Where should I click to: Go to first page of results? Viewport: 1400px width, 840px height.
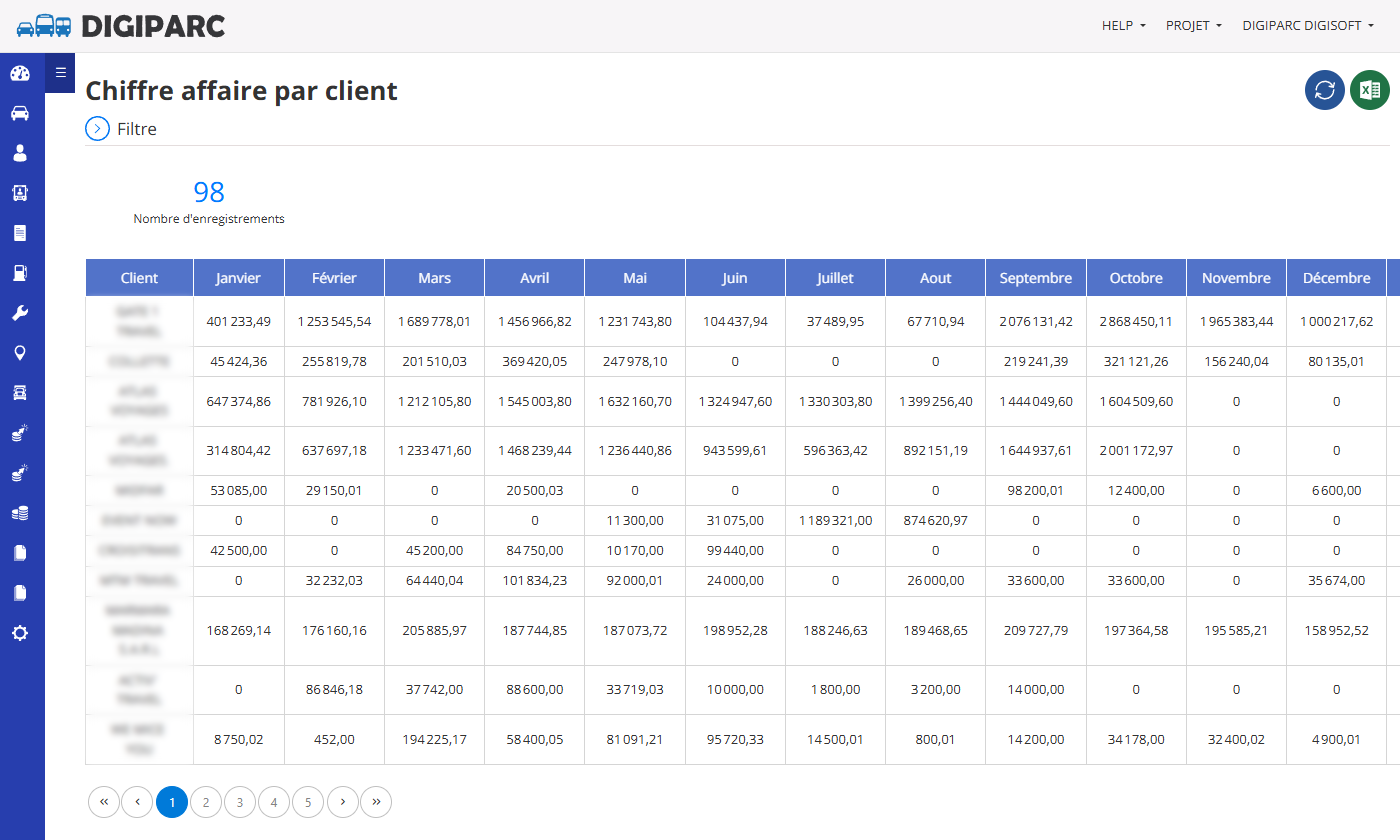pyautogui.click(x=104, y=802)
